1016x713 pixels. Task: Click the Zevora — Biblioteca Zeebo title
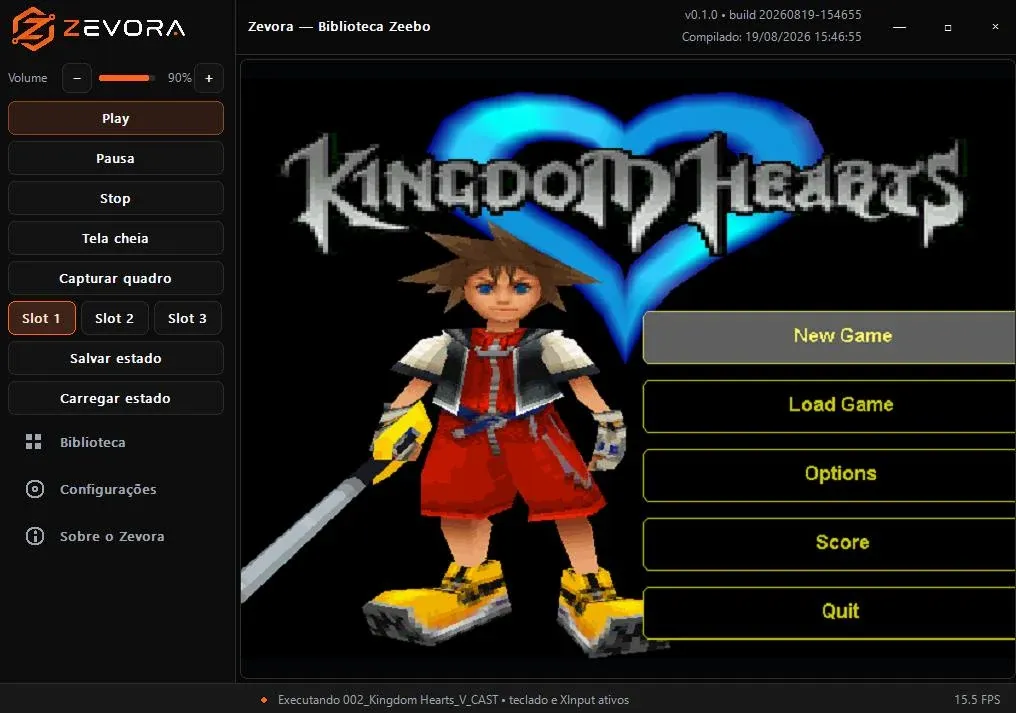pos(339,27)
